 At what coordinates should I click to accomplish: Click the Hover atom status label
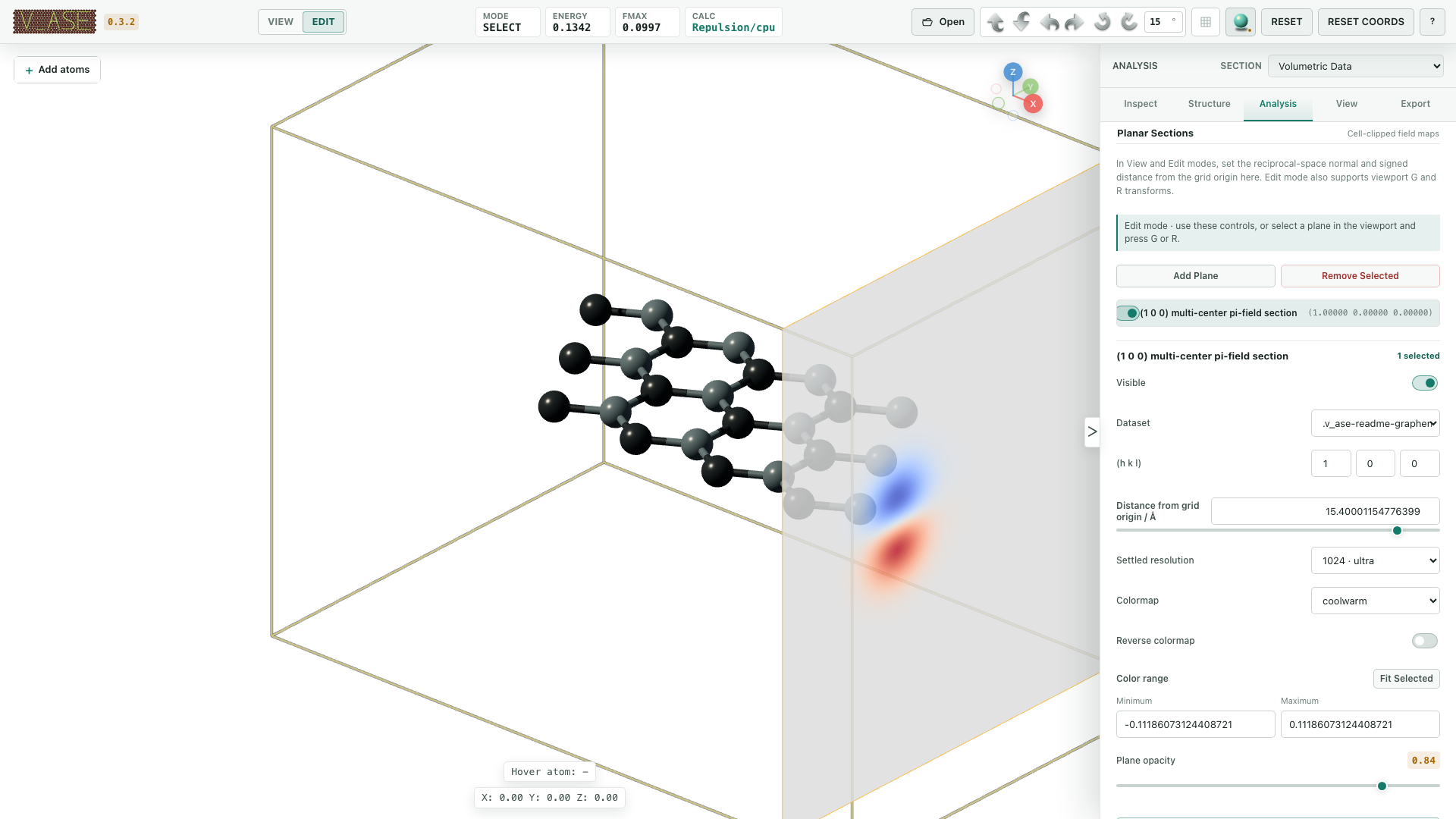(x=549, y=772)
